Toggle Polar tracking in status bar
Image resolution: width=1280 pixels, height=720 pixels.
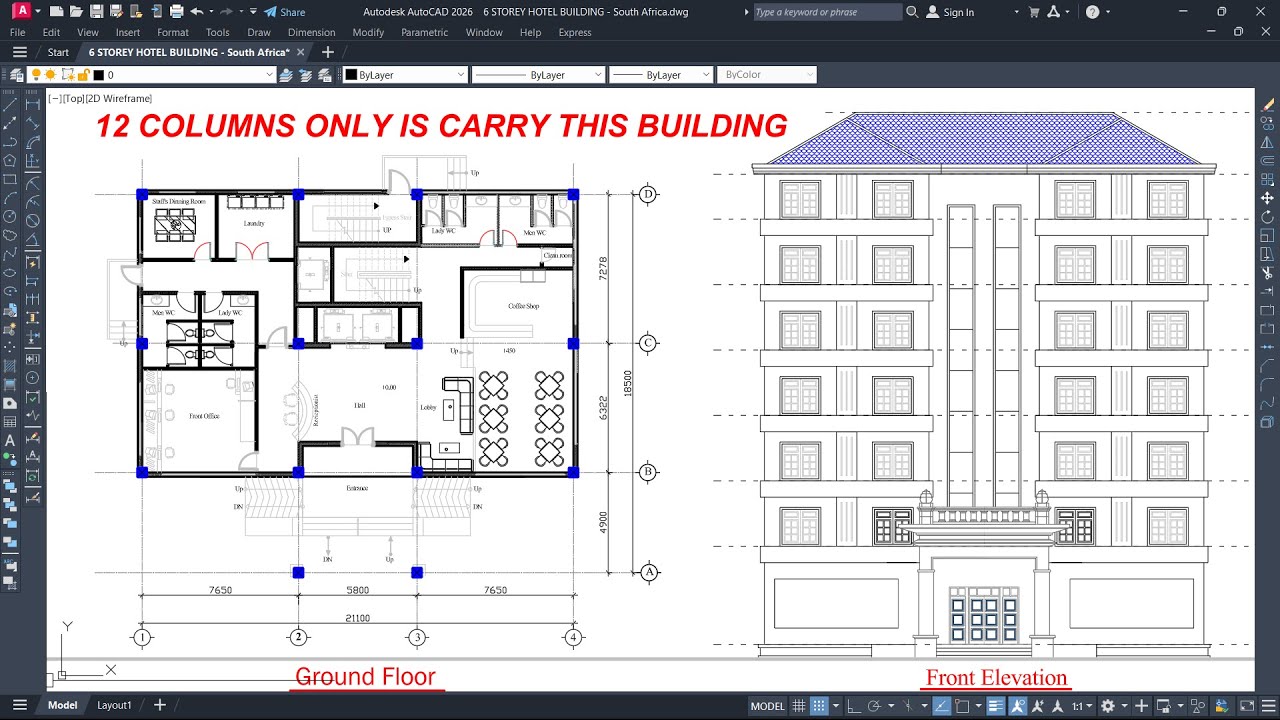pos(874,706)
